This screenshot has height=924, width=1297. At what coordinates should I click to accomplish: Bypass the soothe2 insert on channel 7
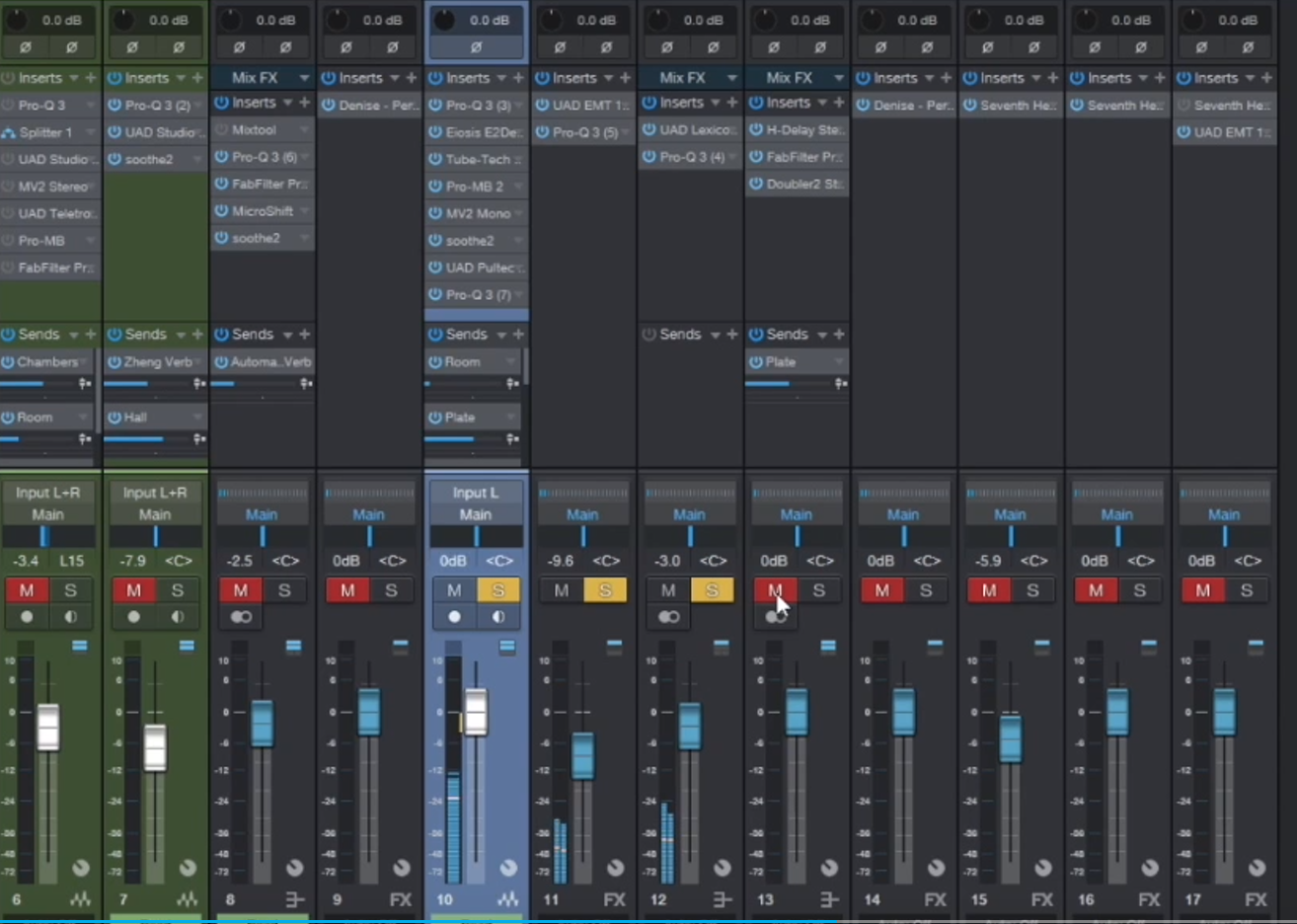[x=115, y=159]
